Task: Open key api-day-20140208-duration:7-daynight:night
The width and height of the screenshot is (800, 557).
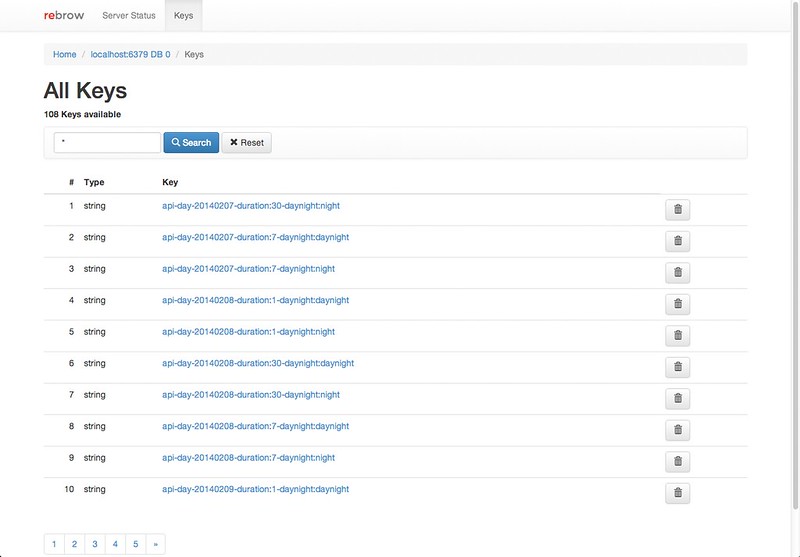Action: click(248, 458)
